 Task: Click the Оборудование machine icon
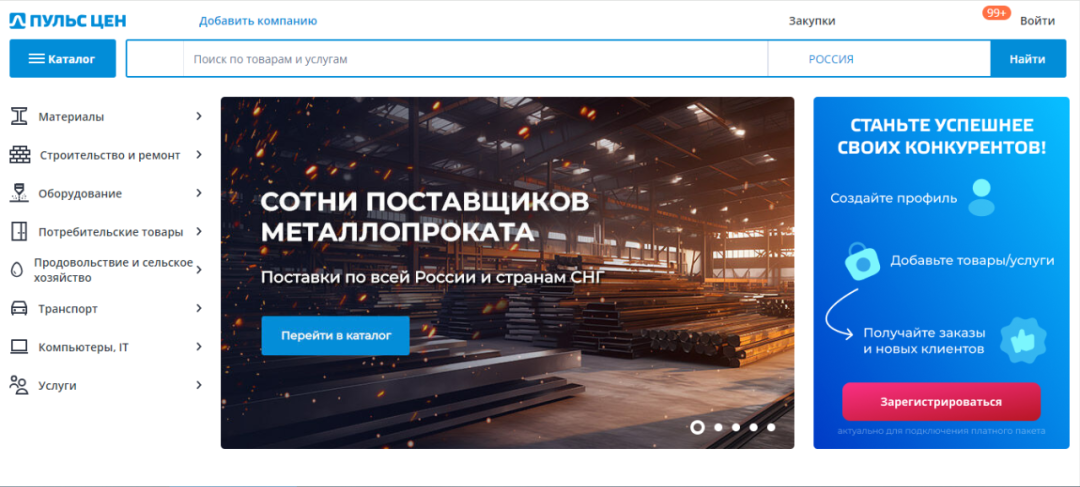coord(19,194)
